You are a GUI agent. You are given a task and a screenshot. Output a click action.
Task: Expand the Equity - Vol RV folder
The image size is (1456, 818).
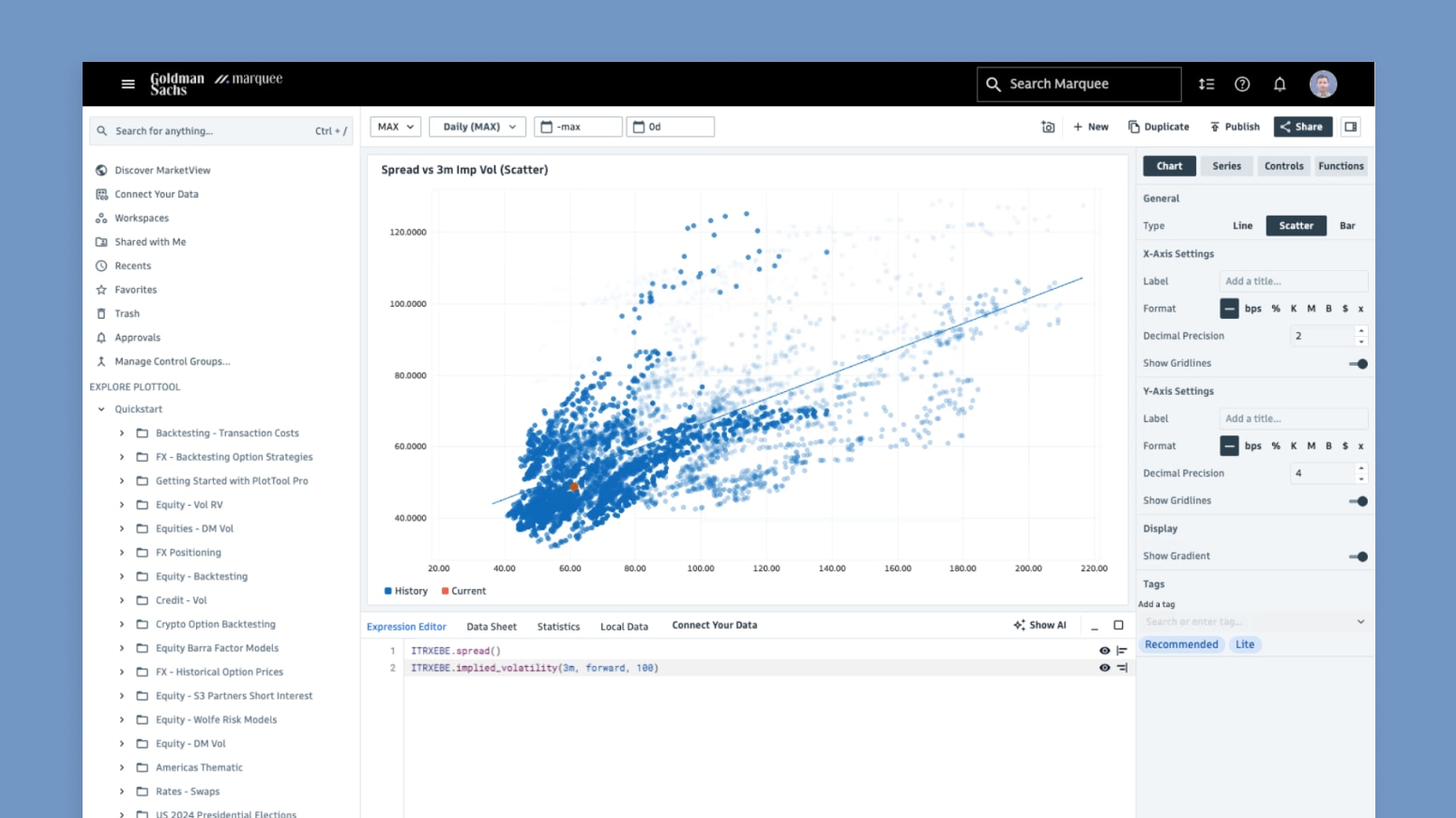pos(122,505)
